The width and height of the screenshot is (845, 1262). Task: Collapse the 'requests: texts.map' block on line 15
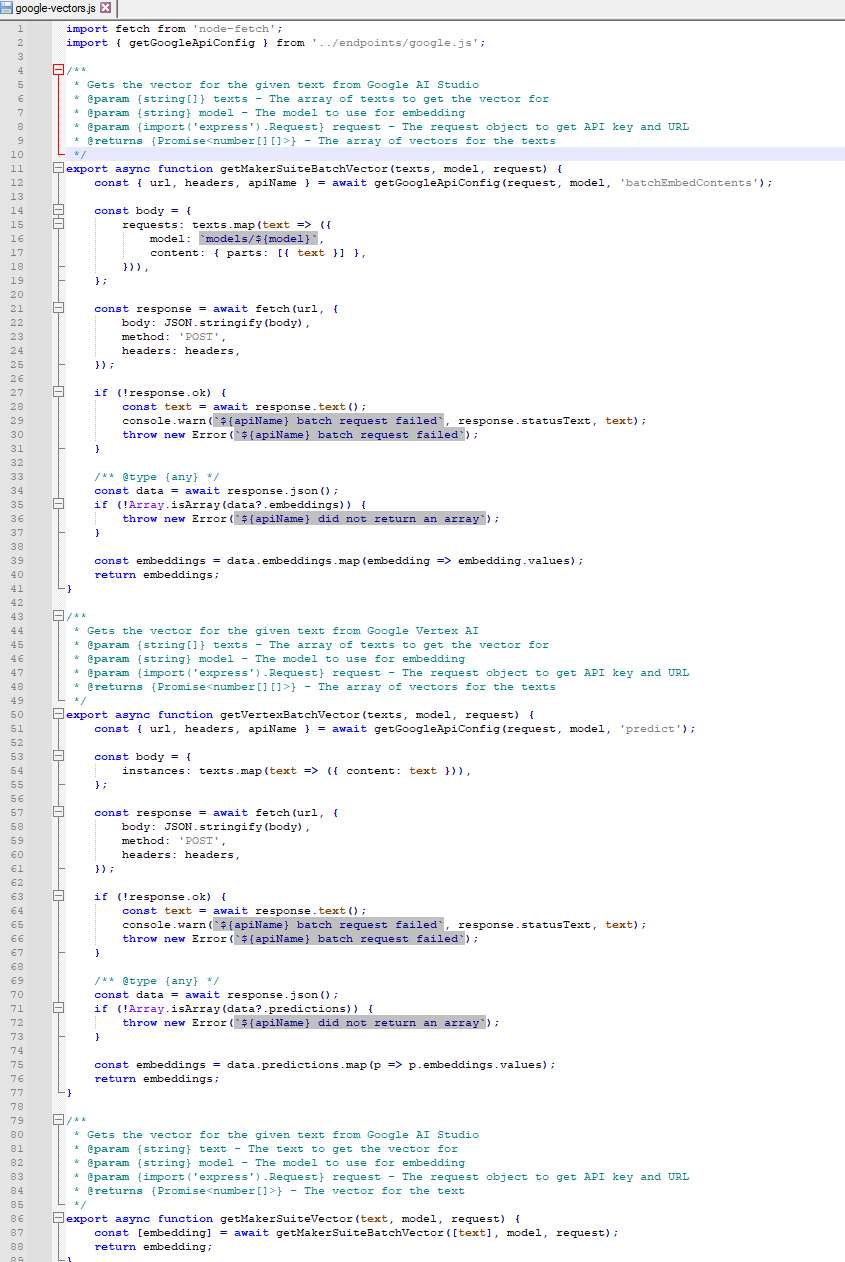point(58,224)
